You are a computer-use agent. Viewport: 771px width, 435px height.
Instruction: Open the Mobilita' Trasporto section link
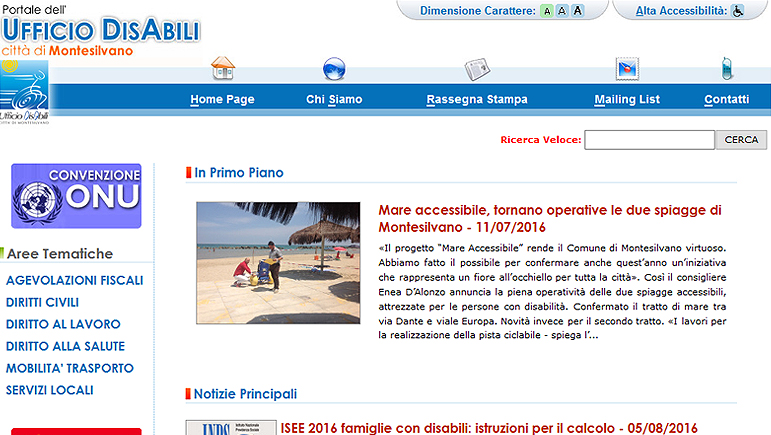(x=70, y=368)
